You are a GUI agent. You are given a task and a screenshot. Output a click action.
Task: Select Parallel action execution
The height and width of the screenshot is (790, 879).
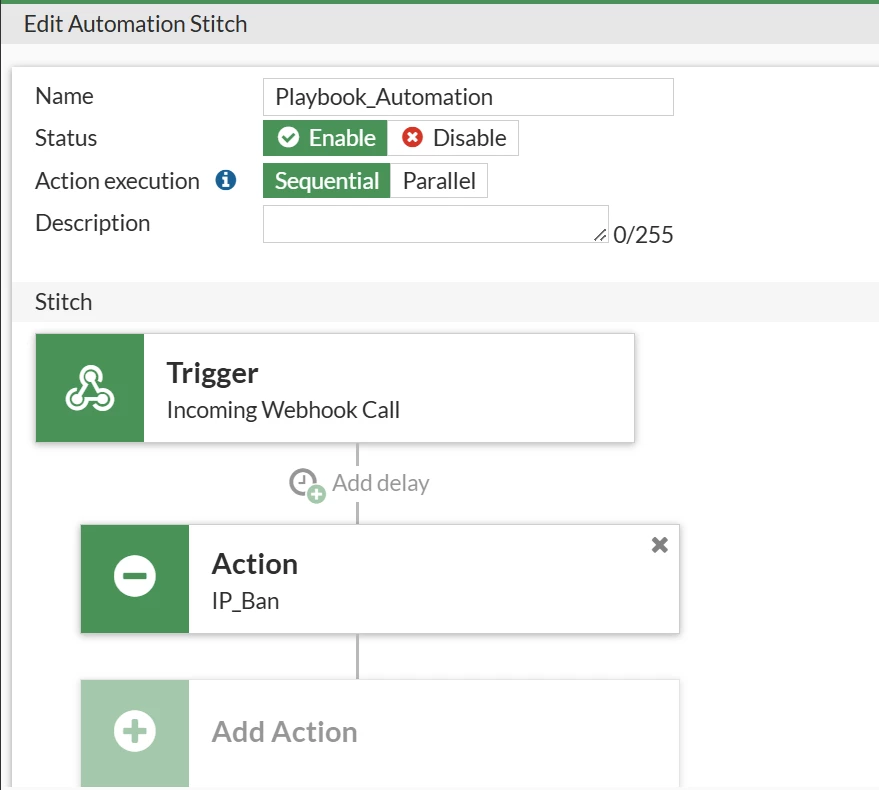tap(439, 181)
